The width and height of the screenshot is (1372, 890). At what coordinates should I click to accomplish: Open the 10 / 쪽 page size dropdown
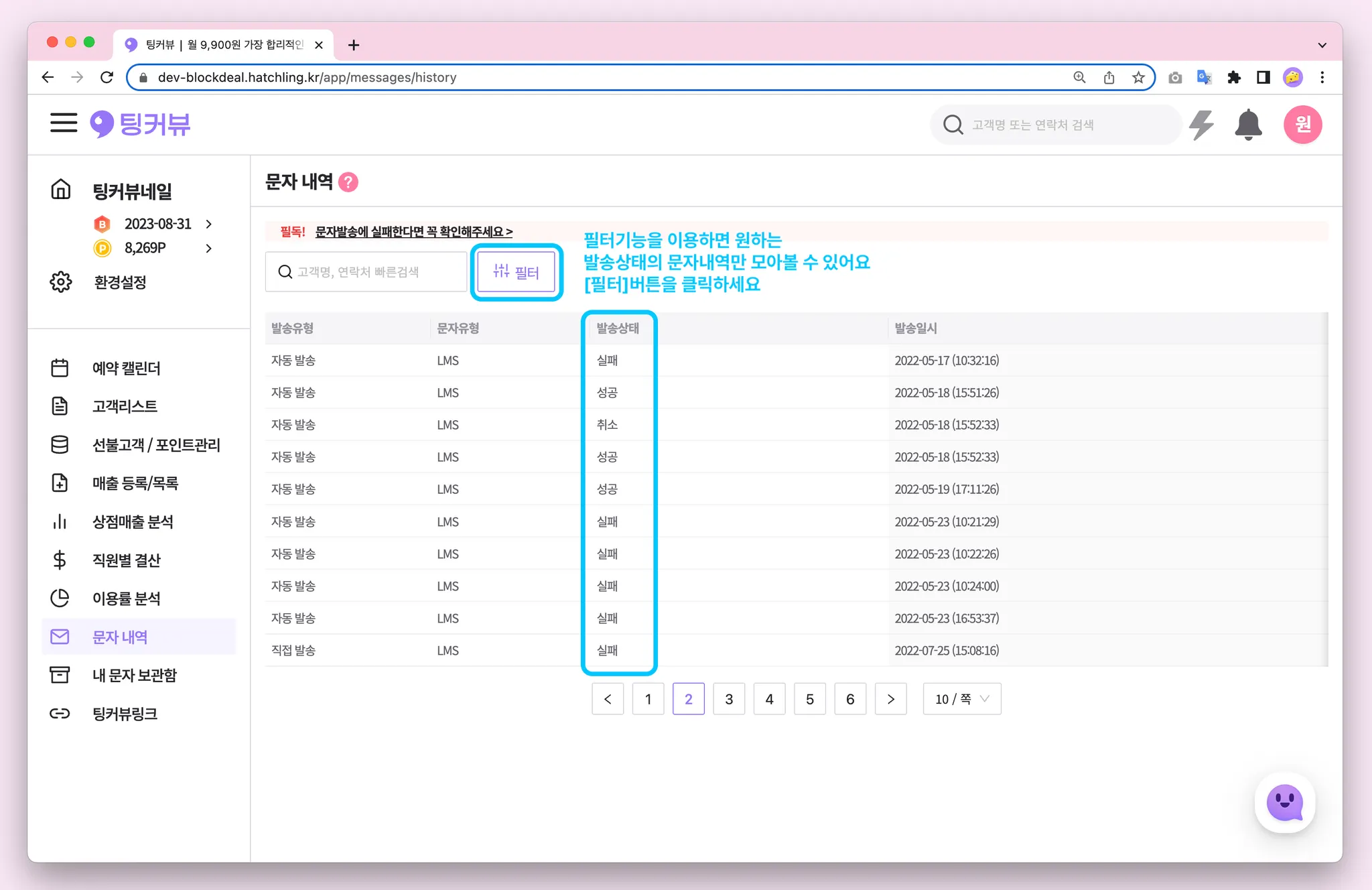(961, 699)
